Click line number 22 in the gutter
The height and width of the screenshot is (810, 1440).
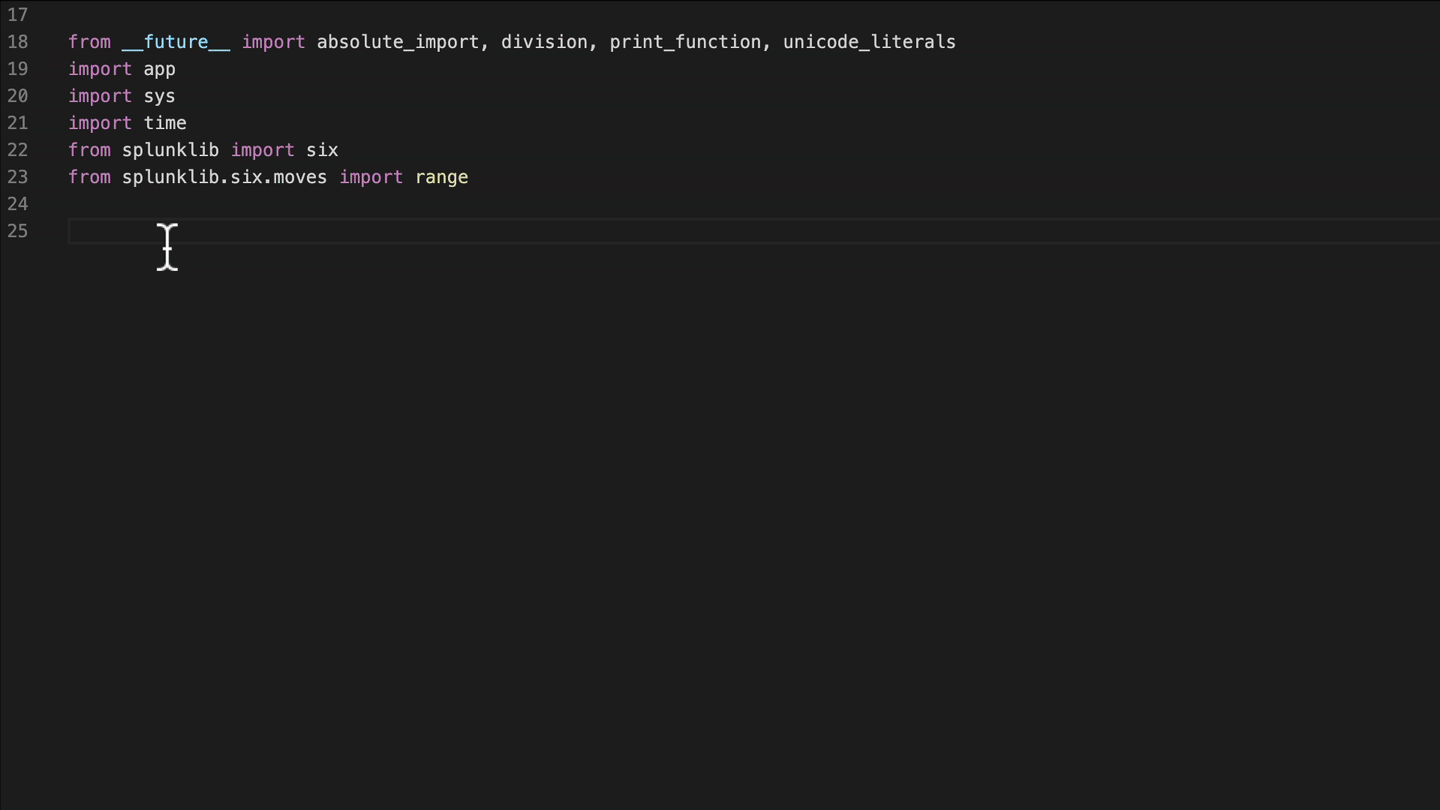coord(18,150)
